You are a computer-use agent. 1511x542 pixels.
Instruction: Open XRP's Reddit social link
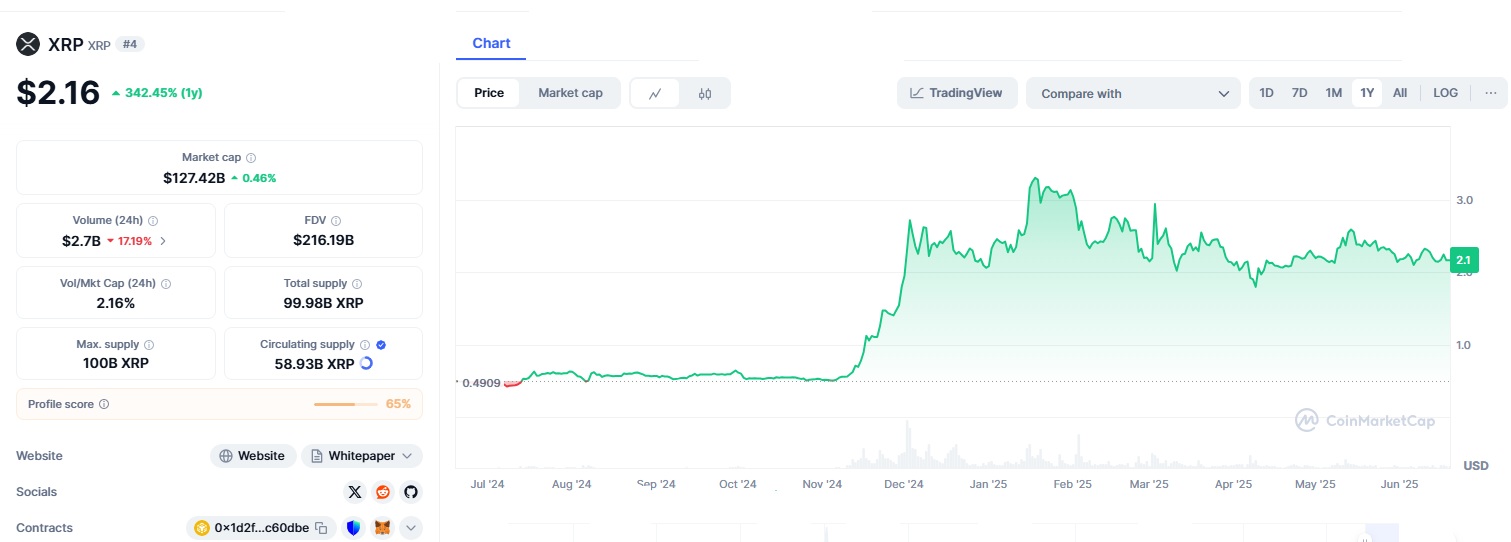pos(383,492)
